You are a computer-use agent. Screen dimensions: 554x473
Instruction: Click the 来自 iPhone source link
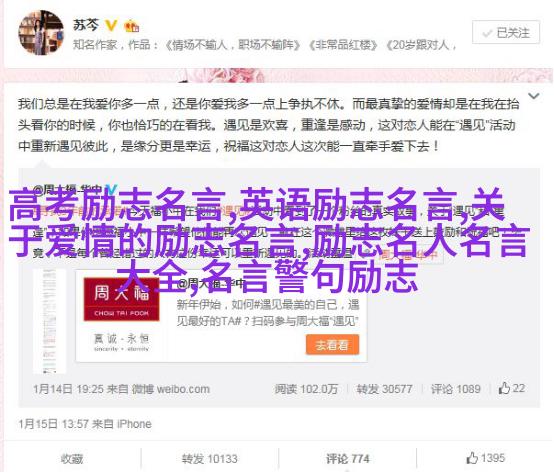pyautogui.click(x=122, y=424)
